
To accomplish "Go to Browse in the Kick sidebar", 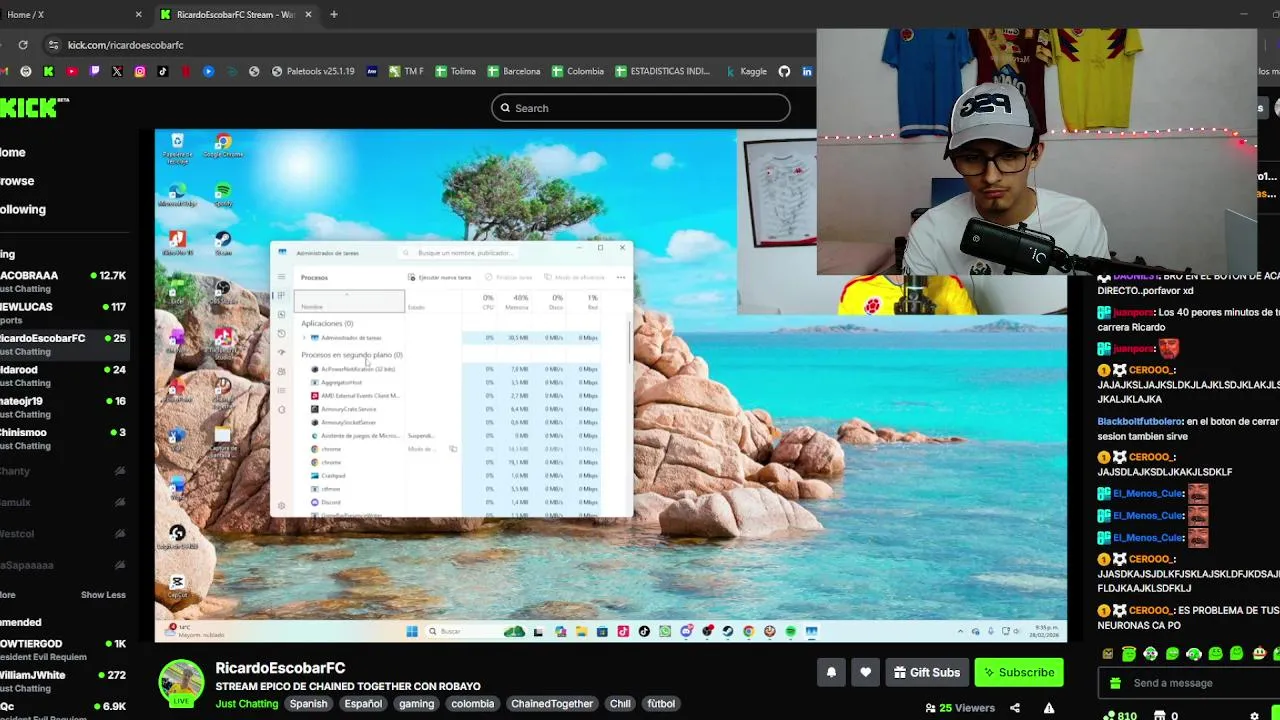I will (17, 181).
